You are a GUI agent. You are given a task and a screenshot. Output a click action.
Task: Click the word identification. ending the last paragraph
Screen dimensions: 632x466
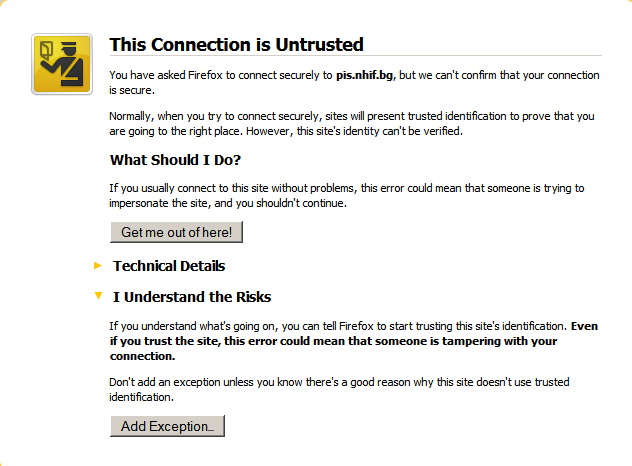click(141, 397)
